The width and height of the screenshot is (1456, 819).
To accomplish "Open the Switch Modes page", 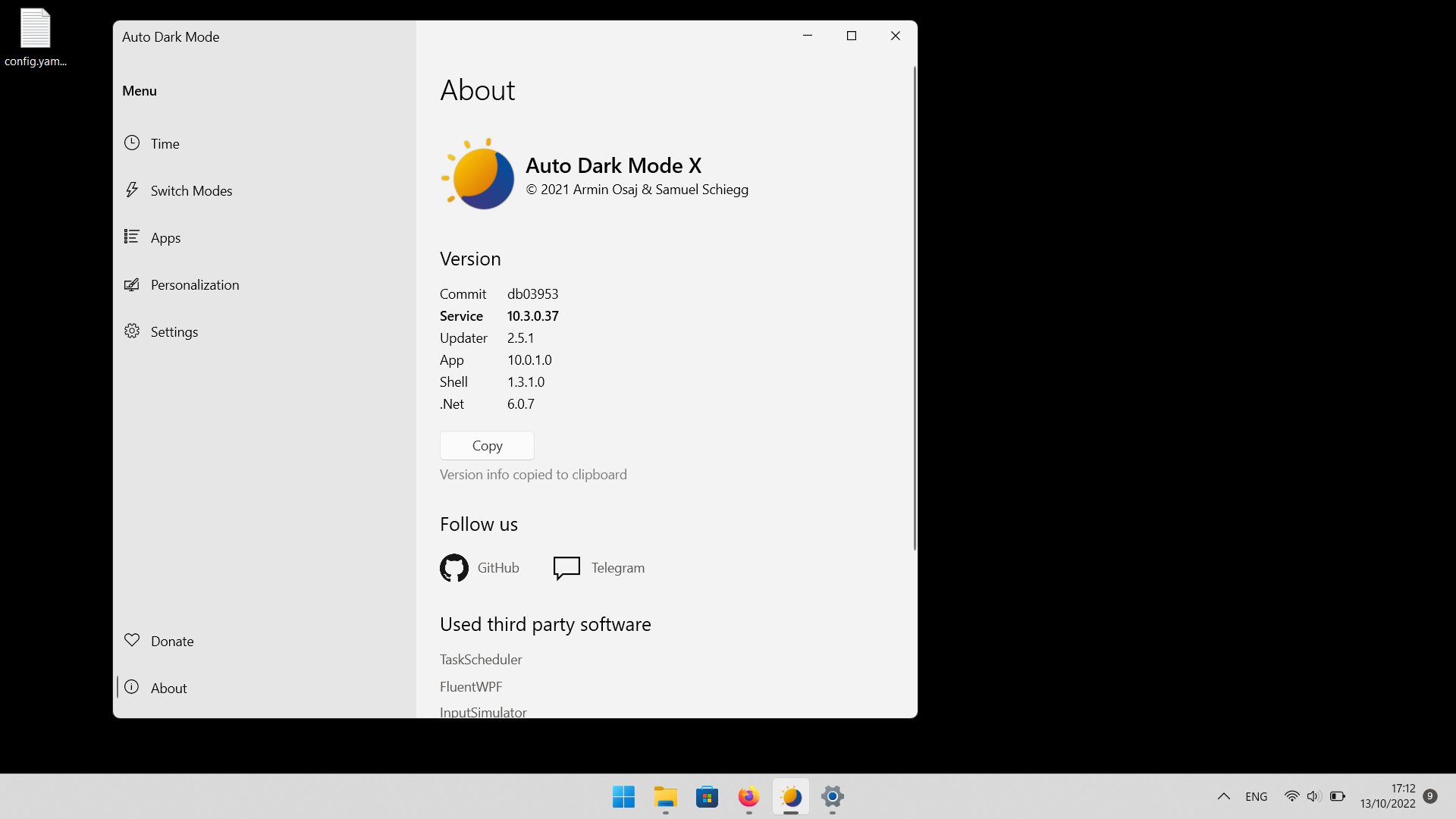I will (264, 190).
